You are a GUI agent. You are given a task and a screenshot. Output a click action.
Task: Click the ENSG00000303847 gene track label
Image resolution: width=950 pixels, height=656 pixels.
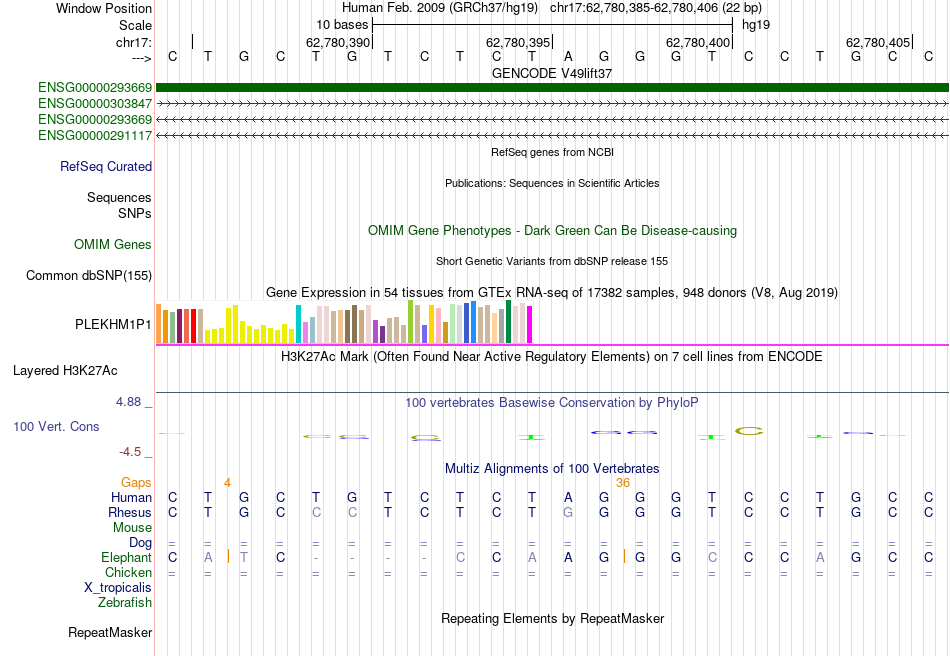95,104
